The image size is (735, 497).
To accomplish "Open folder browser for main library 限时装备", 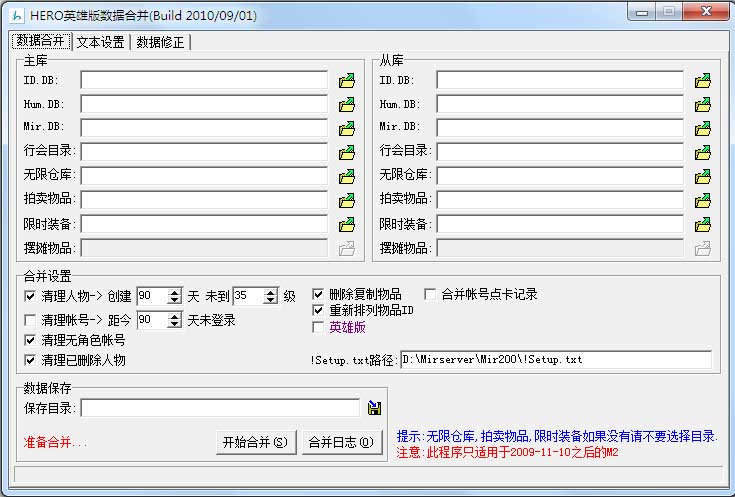I will pyautogui.click(x=347, y=225).
